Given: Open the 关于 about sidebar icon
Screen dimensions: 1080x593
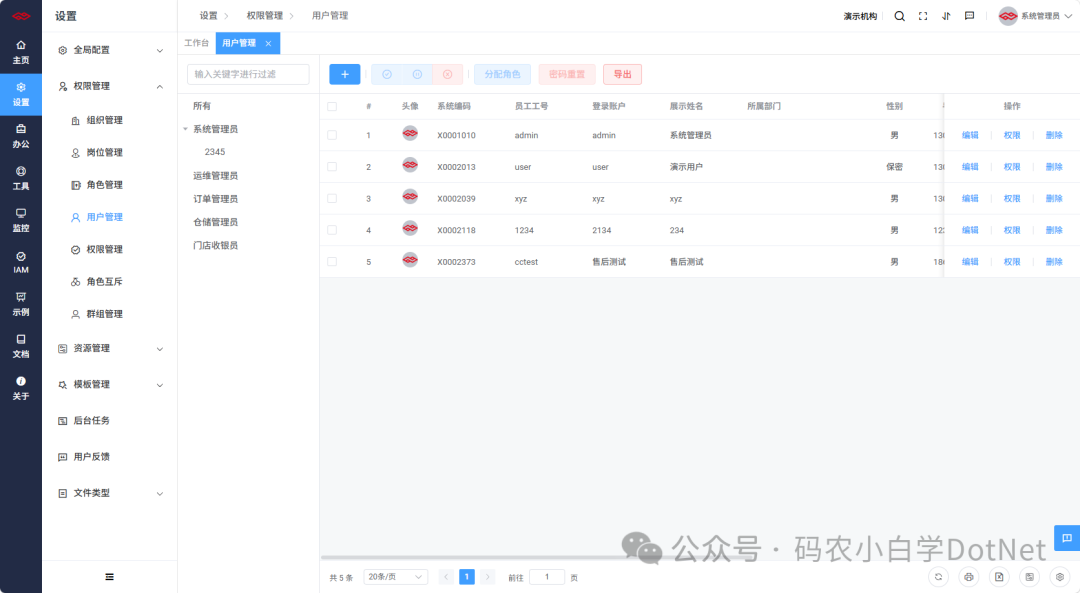Looking at the screenshot, I should (21, 388).
